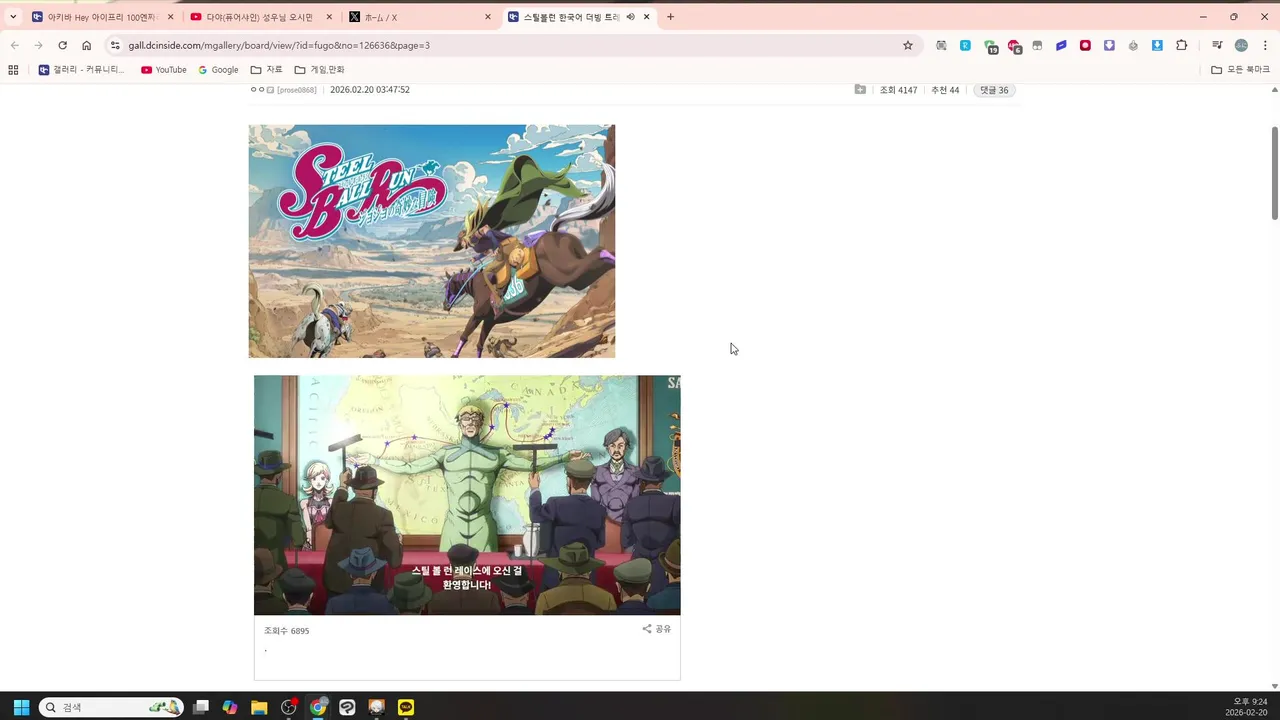Open the Chrome profile avatar
Image resolution: width=1280 pixels, height=720 pixels.
1241,45
